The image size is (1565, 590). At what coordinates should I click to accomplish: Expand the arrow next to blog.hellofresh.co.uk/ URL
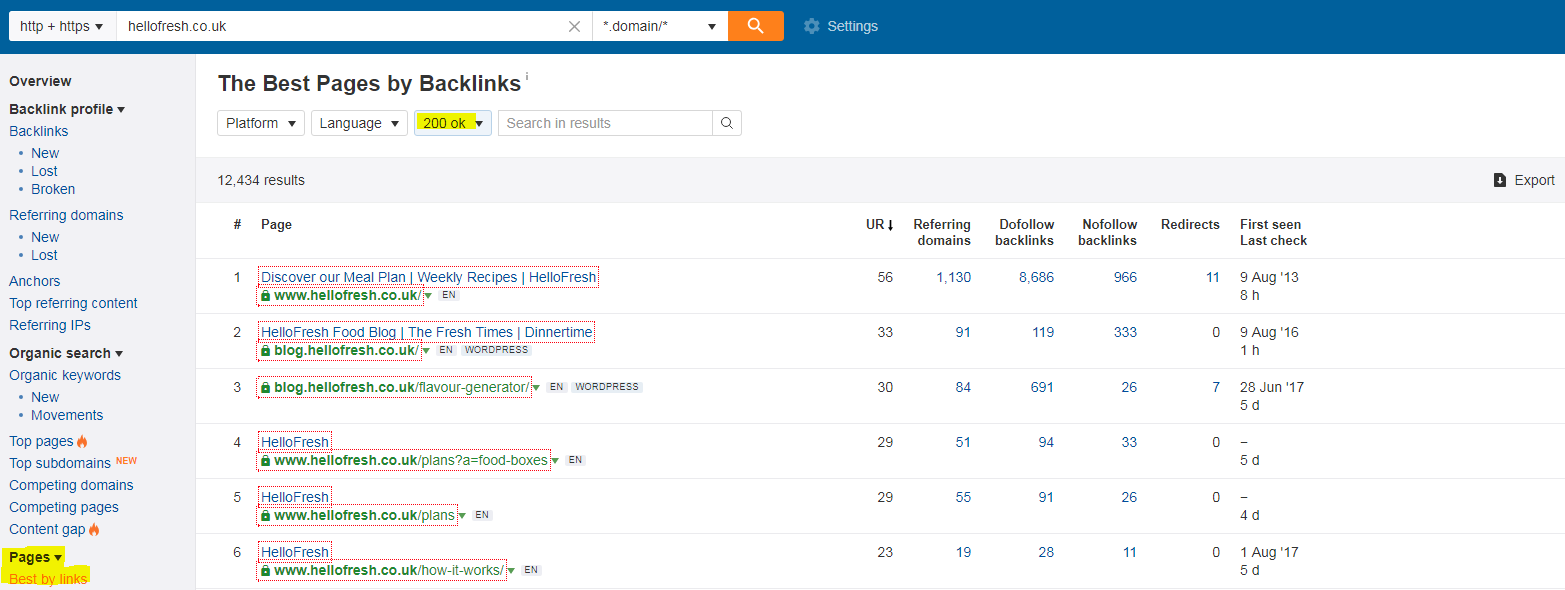425,351
